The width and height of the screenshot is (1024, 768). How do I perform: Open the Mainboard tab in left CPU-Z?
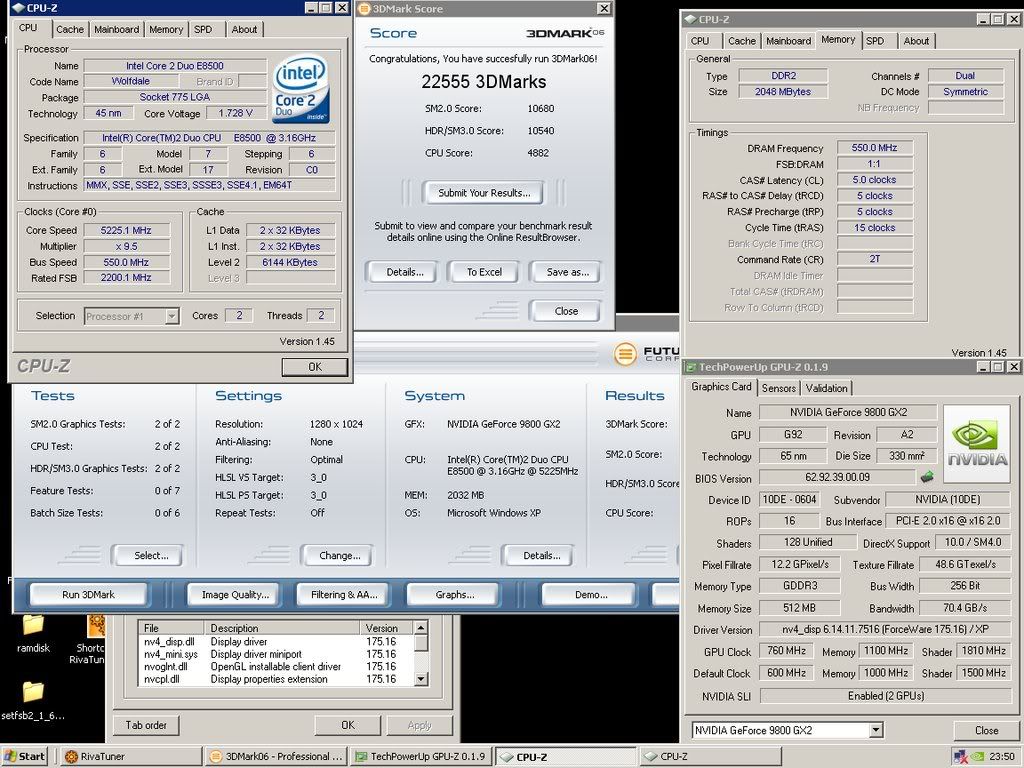point(116,29)
